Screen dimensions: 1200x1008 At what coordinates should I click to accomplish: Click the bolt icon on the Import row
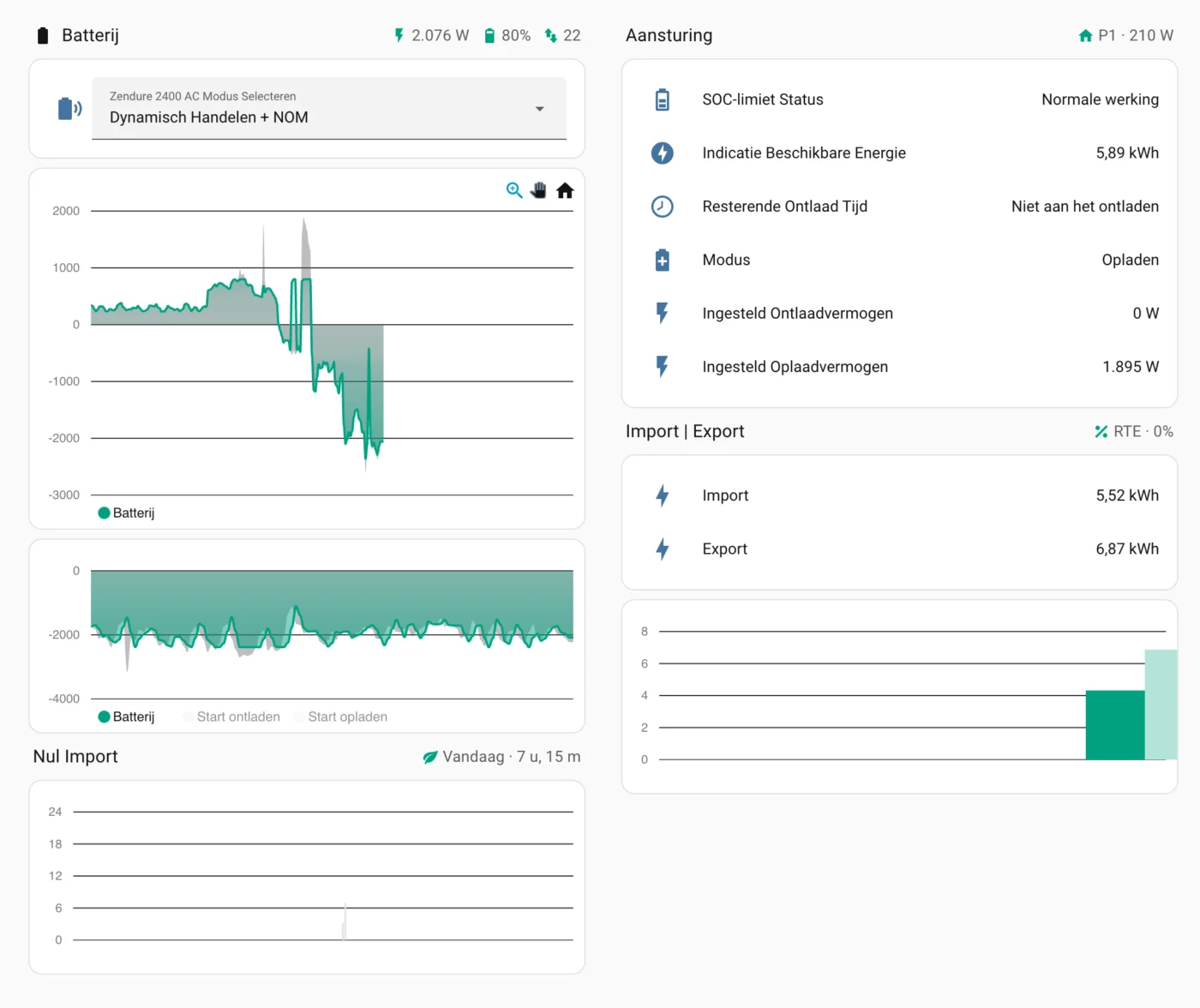(663, 495)
